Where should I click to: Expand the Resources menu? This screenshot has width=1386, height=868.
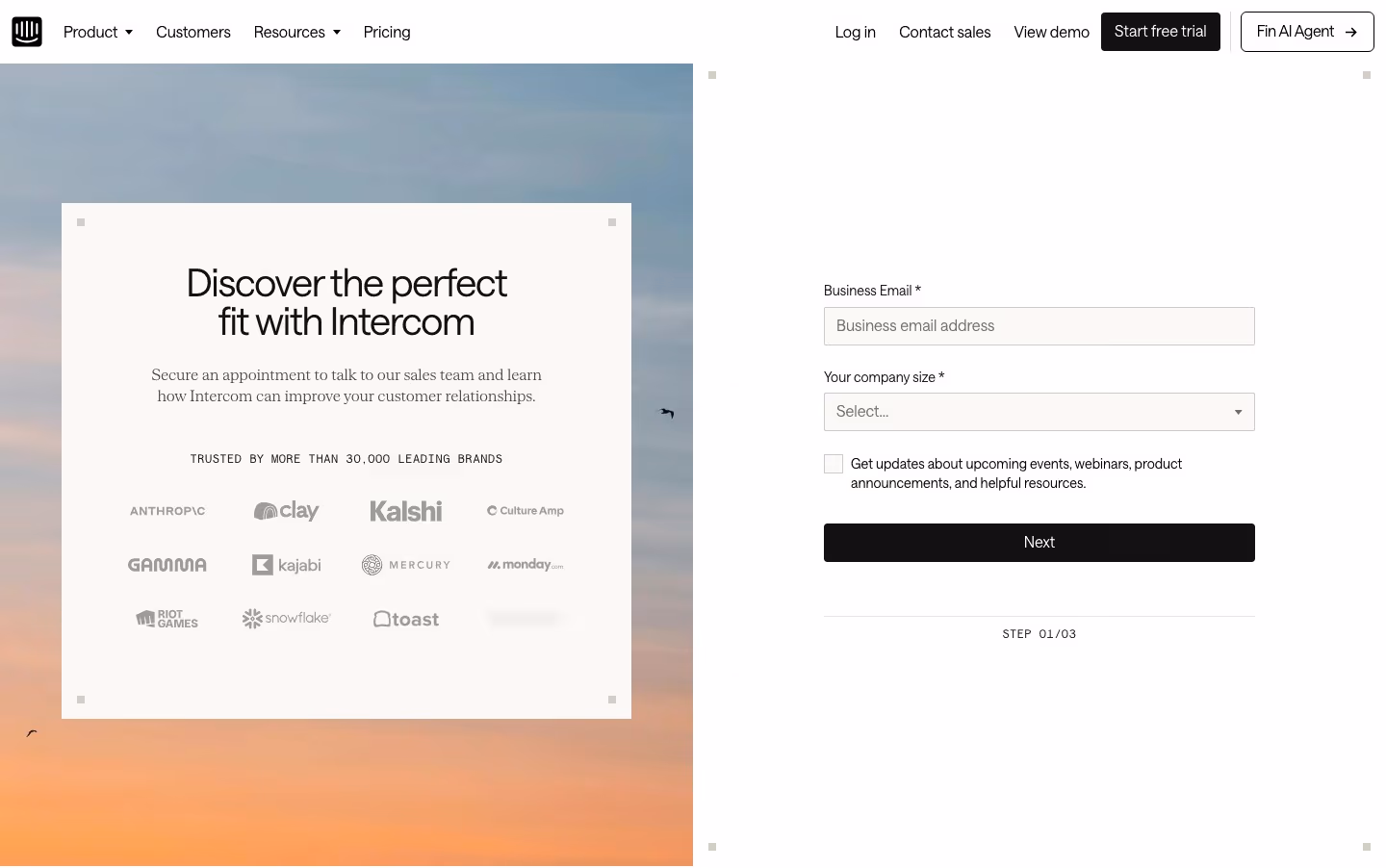coord(297,32)
